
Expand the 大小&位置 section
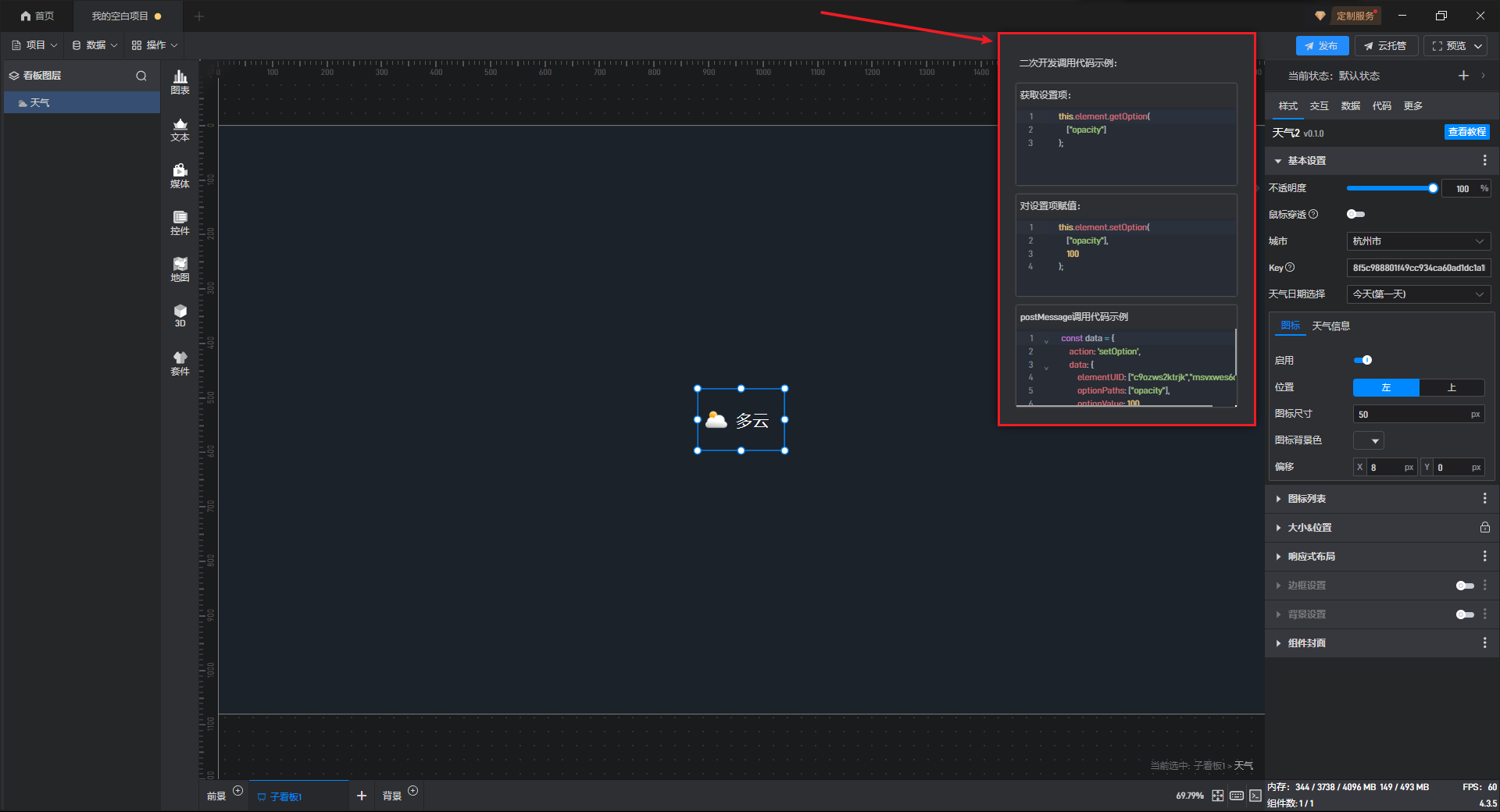click(1310, 528)
